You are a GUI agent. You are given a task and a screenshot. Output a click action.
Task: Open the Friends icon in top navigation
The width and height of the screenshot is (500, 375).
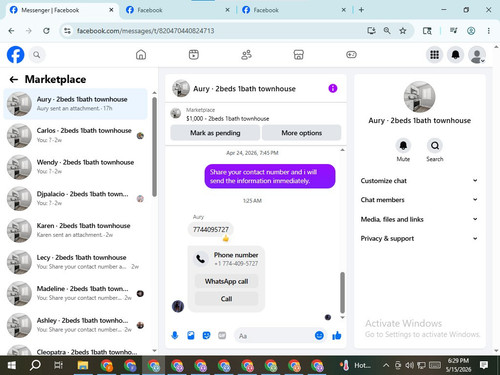(x=246, y=55)
